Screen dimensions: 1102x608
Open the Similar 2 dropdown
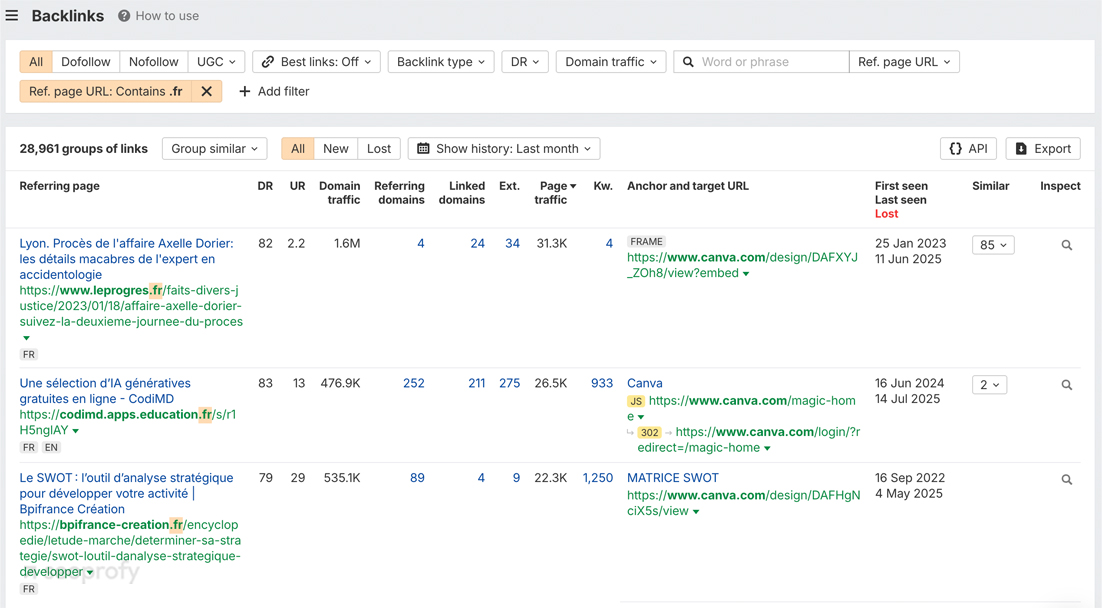[990, 384]
